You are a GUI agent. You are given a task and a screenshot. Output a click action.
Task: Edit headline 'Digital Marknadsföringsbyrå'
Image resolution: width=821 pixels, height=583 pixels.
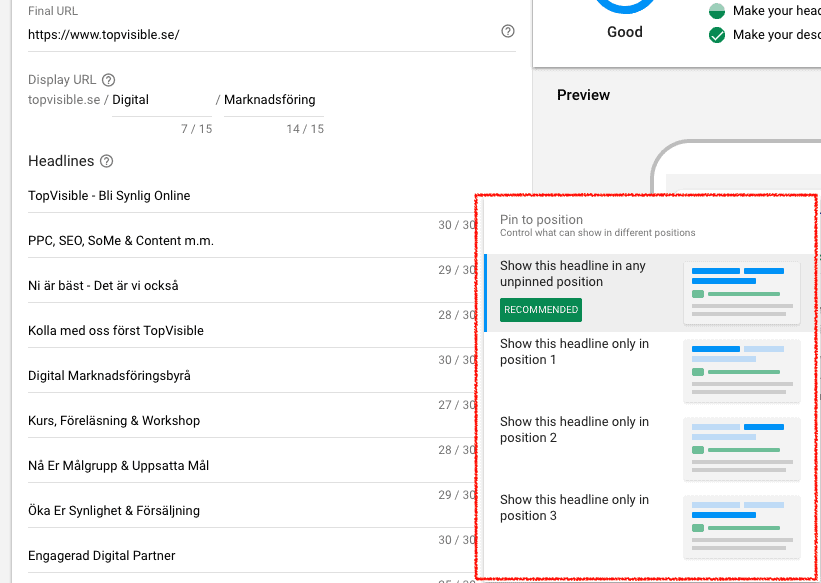[x=251, y=376]
